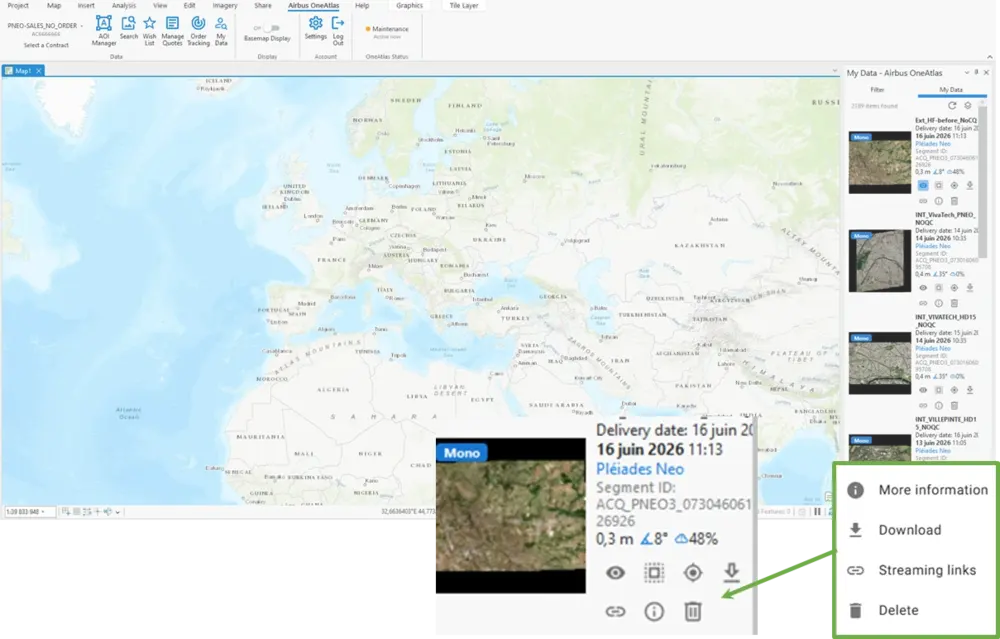
Task: Delete Ext_HF-before_NoCQ via side panel trash icon
Action: coord(954,201)
